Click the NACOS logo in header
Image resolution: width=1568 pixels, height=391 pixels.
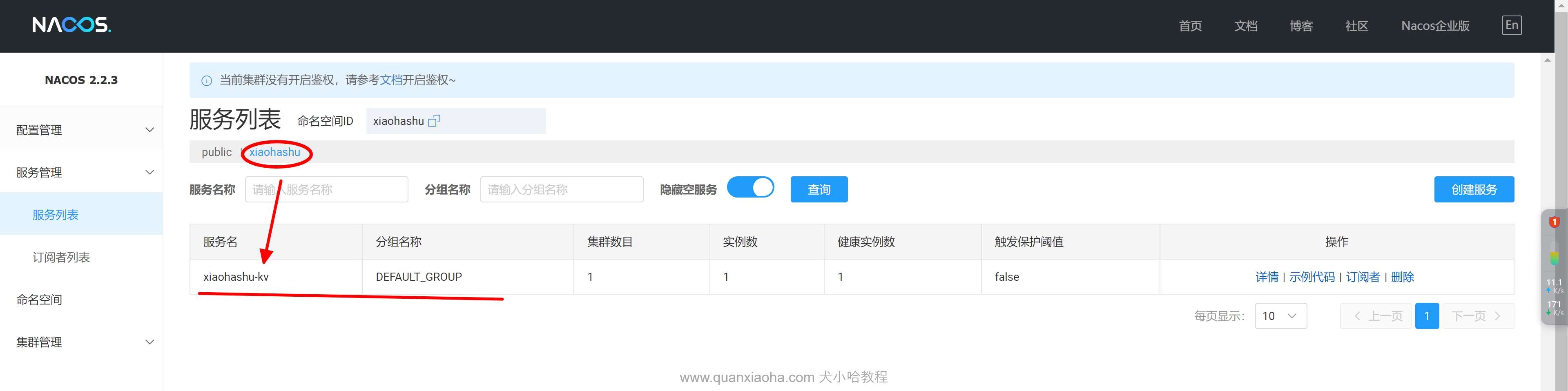pyautogui.click(x=71, y=25)
